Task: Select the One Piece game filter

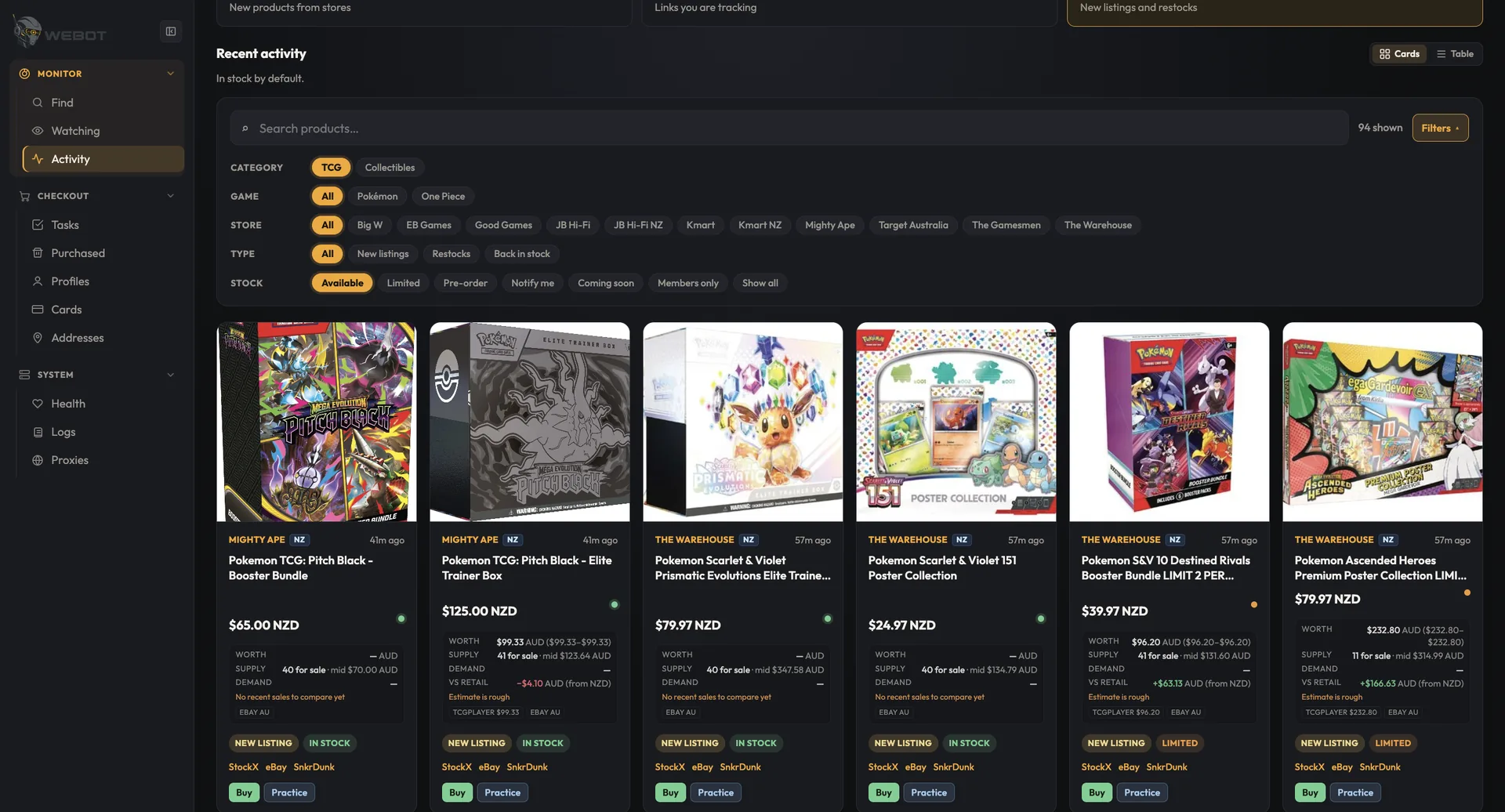Action: tap(443, 196)
